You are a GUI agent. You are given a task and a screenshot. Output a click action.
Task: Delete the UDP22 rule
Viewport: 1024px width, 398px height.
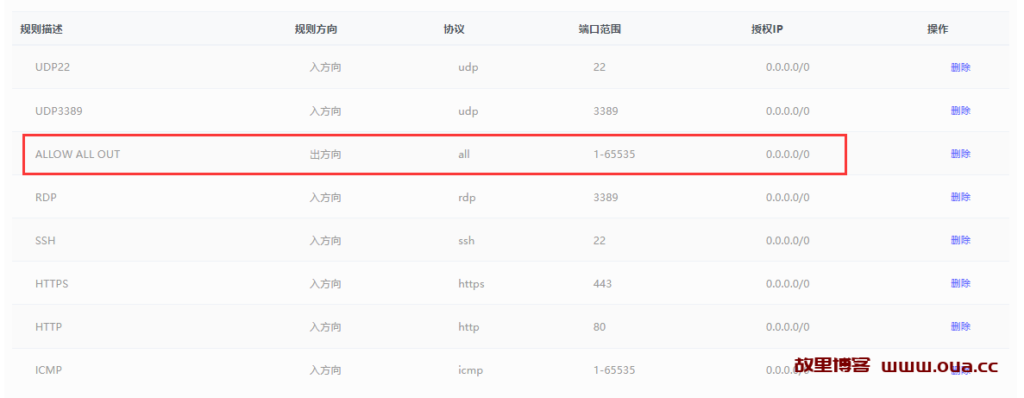tap(960, 67)
